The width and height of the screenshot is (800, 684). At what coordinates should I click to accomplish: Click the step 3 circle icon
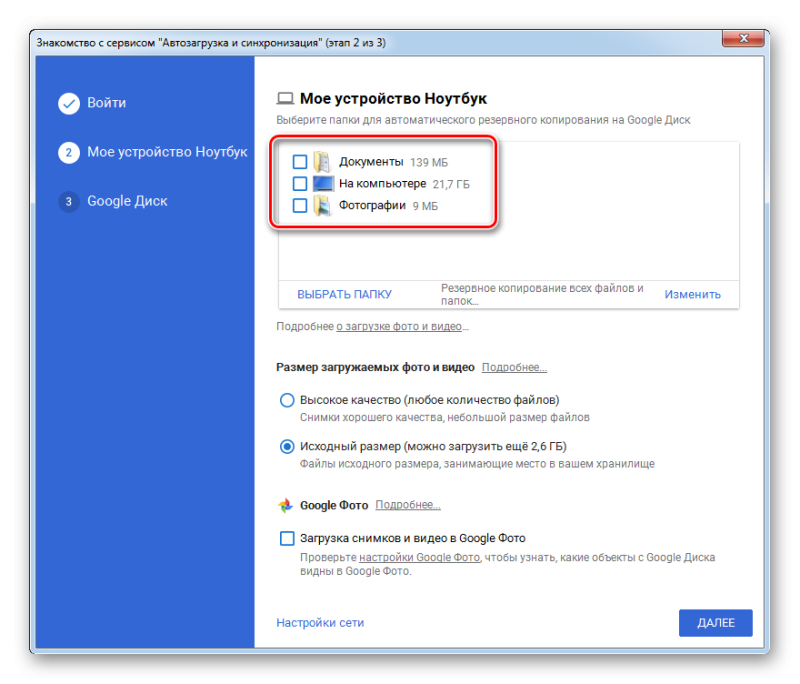point(69,201)
